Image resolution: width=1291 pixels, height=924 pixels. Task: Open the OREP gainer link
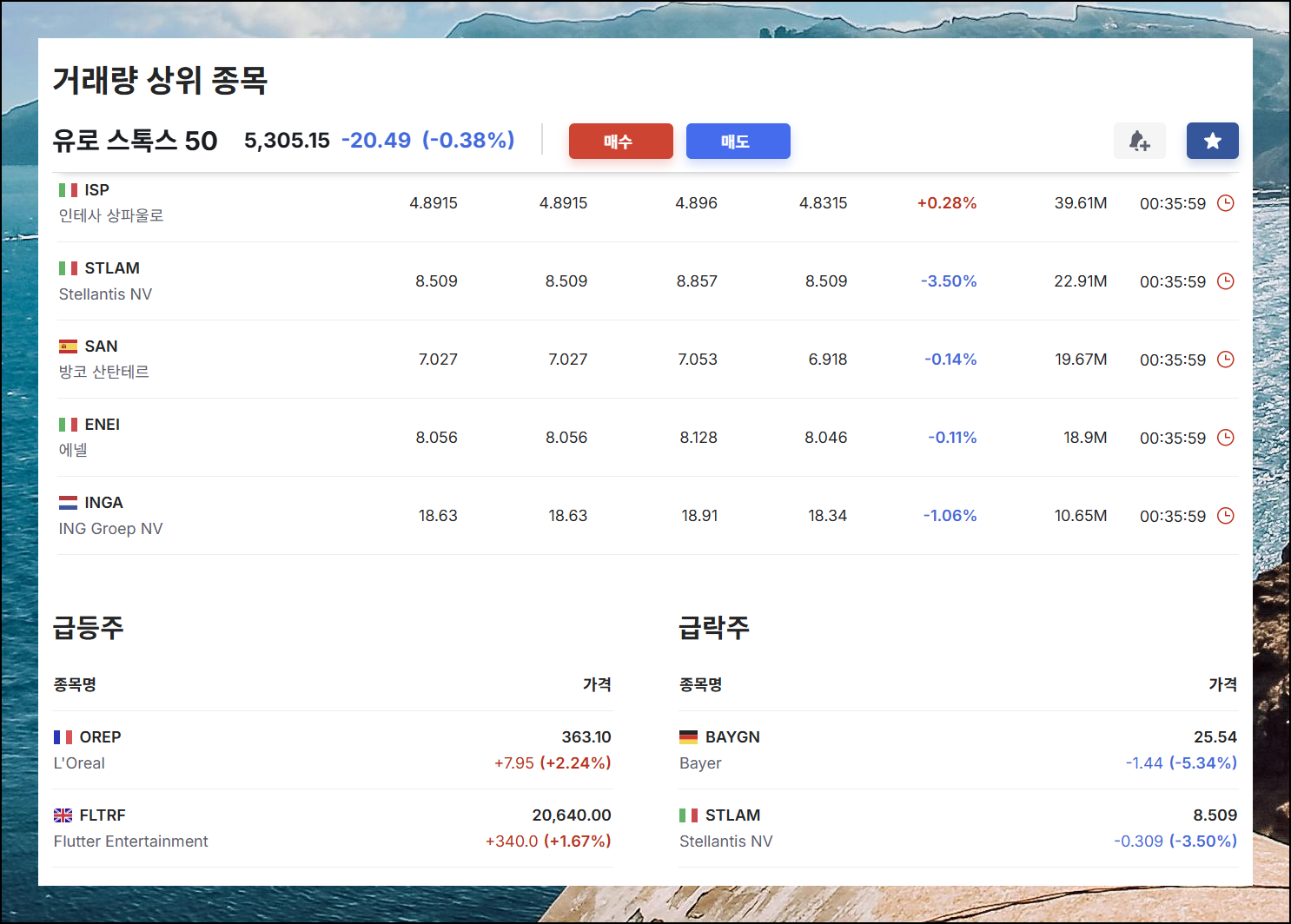[x=100, y=737]
